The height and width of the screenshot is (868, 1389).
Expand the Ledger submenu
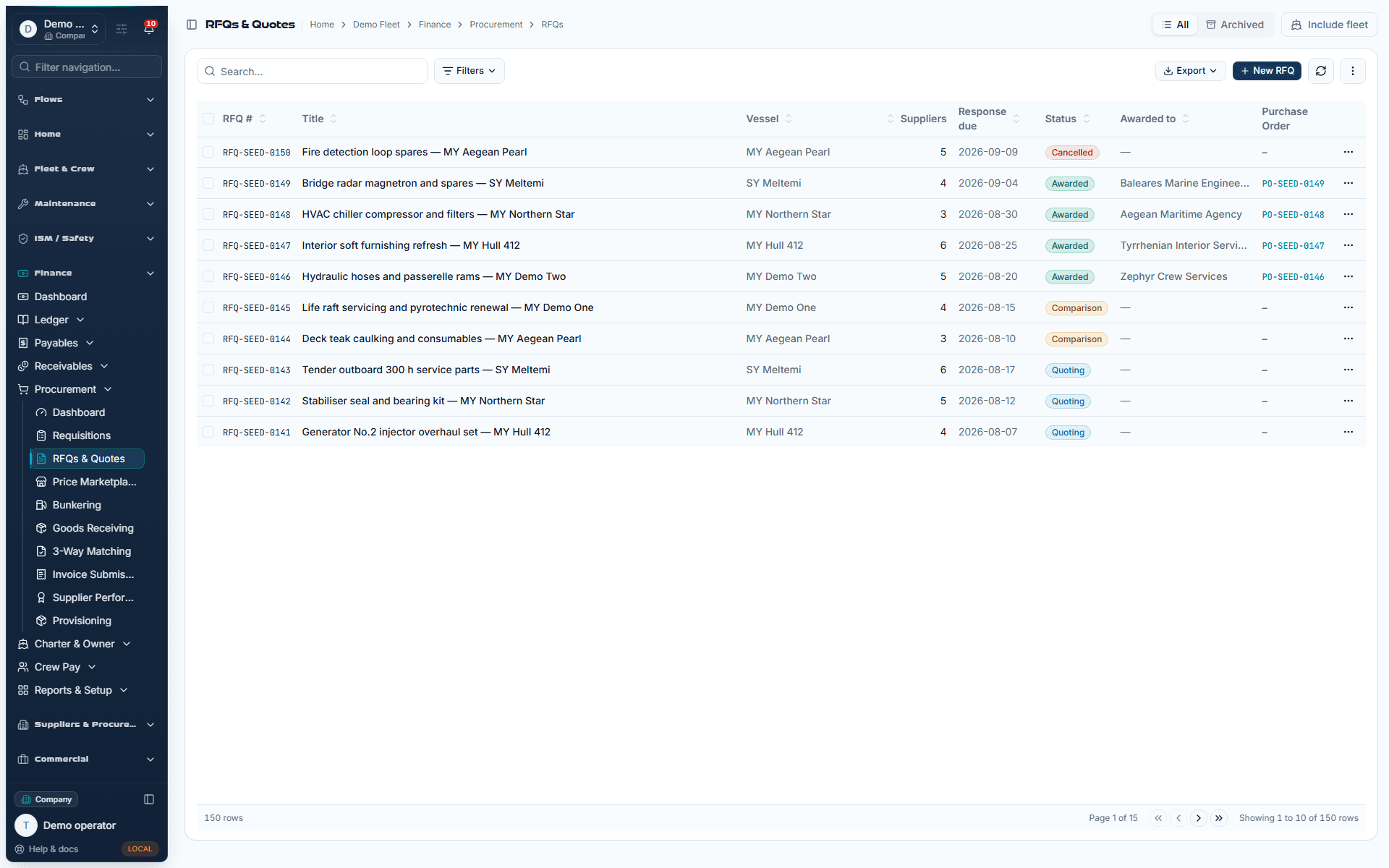[x=51, y=320]
